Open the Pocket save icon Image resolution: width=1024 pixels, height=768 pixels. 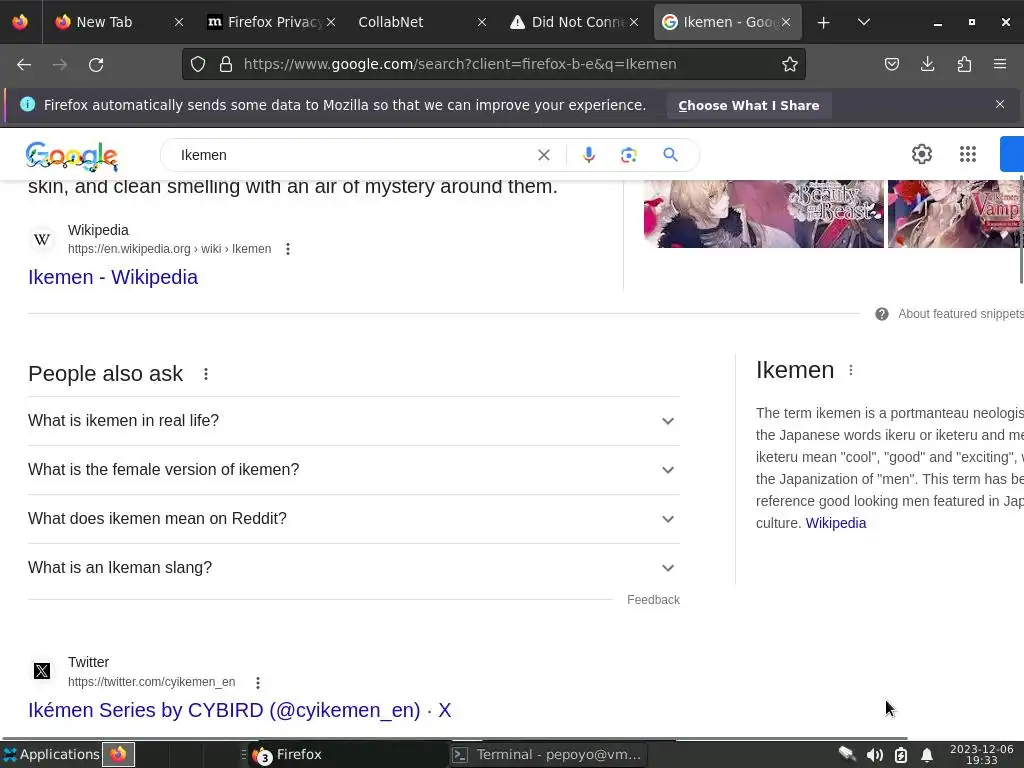click(x=891, y=64)
